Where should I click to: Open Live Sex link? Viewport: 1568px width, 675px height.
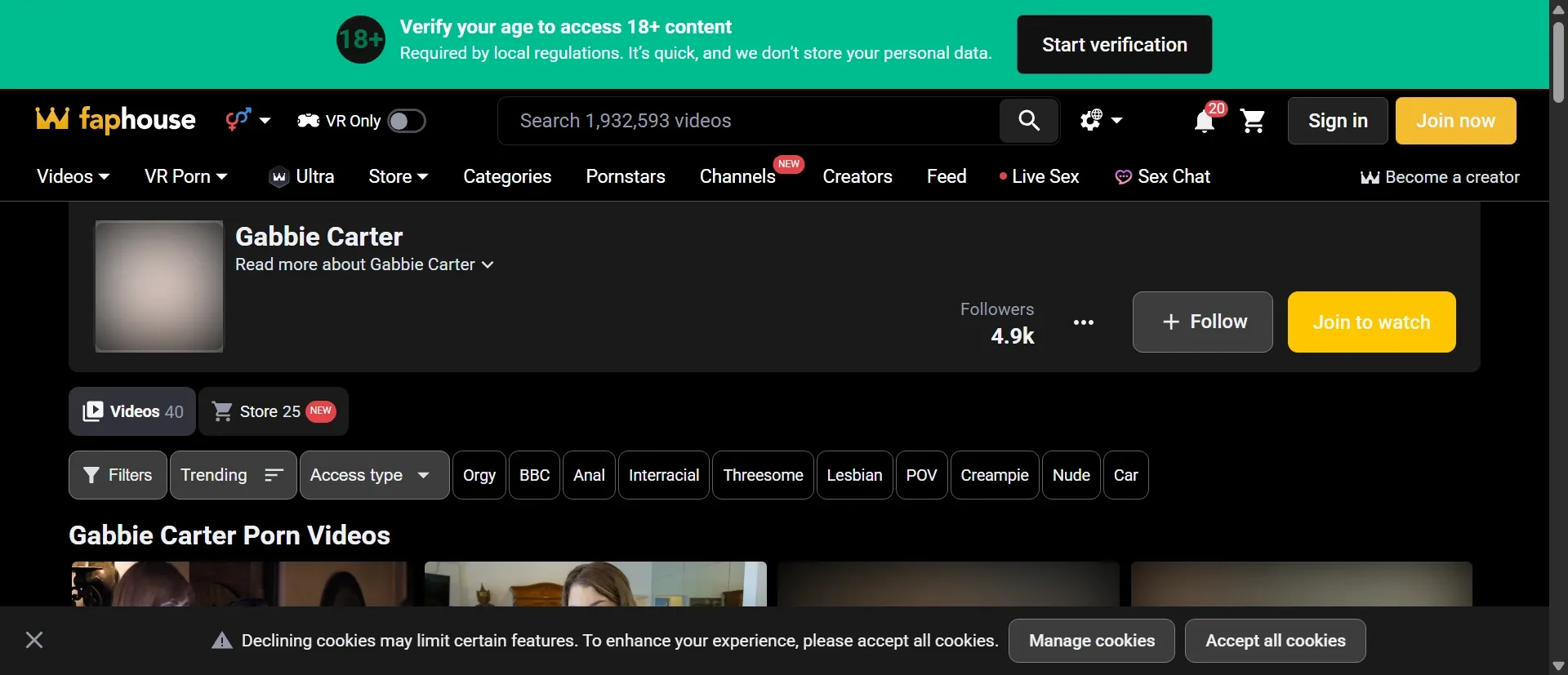(1039, 176)
